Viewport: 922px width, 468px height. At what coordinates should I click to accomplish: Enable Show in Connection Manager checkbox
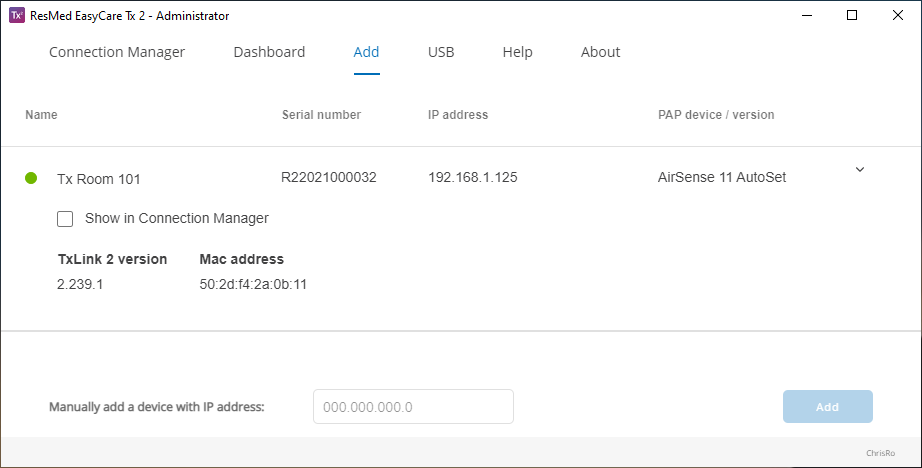65,219
